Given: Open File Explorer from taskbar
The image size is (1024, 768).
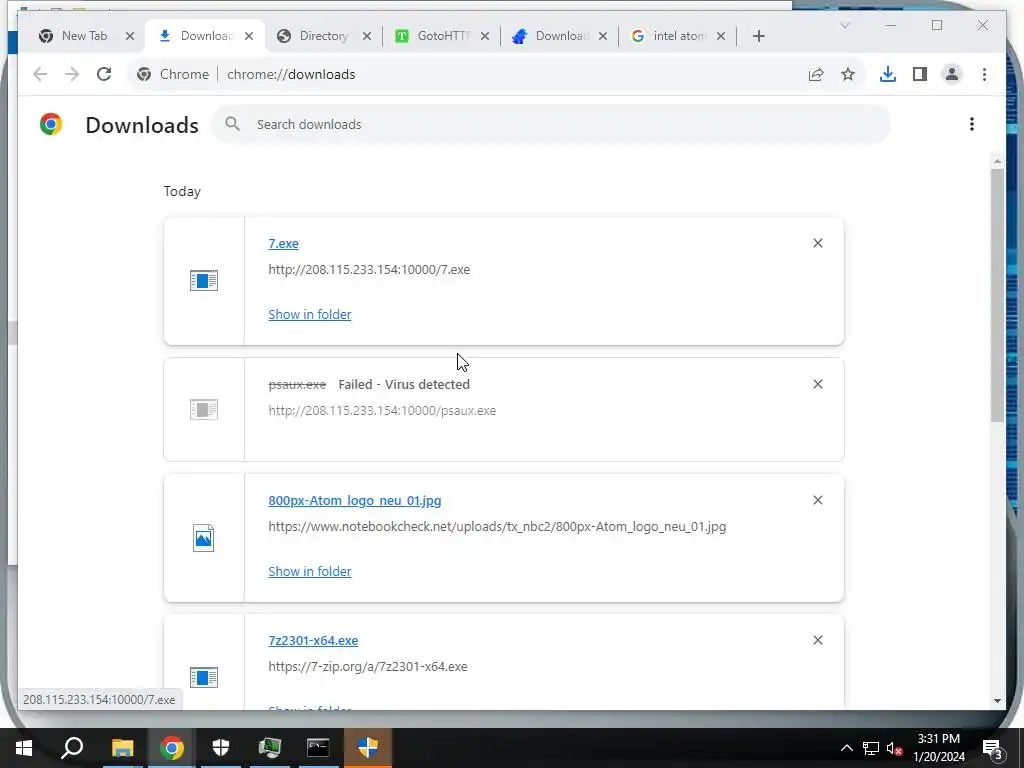Looking at the screenshot, I should (x=122, y=748).
